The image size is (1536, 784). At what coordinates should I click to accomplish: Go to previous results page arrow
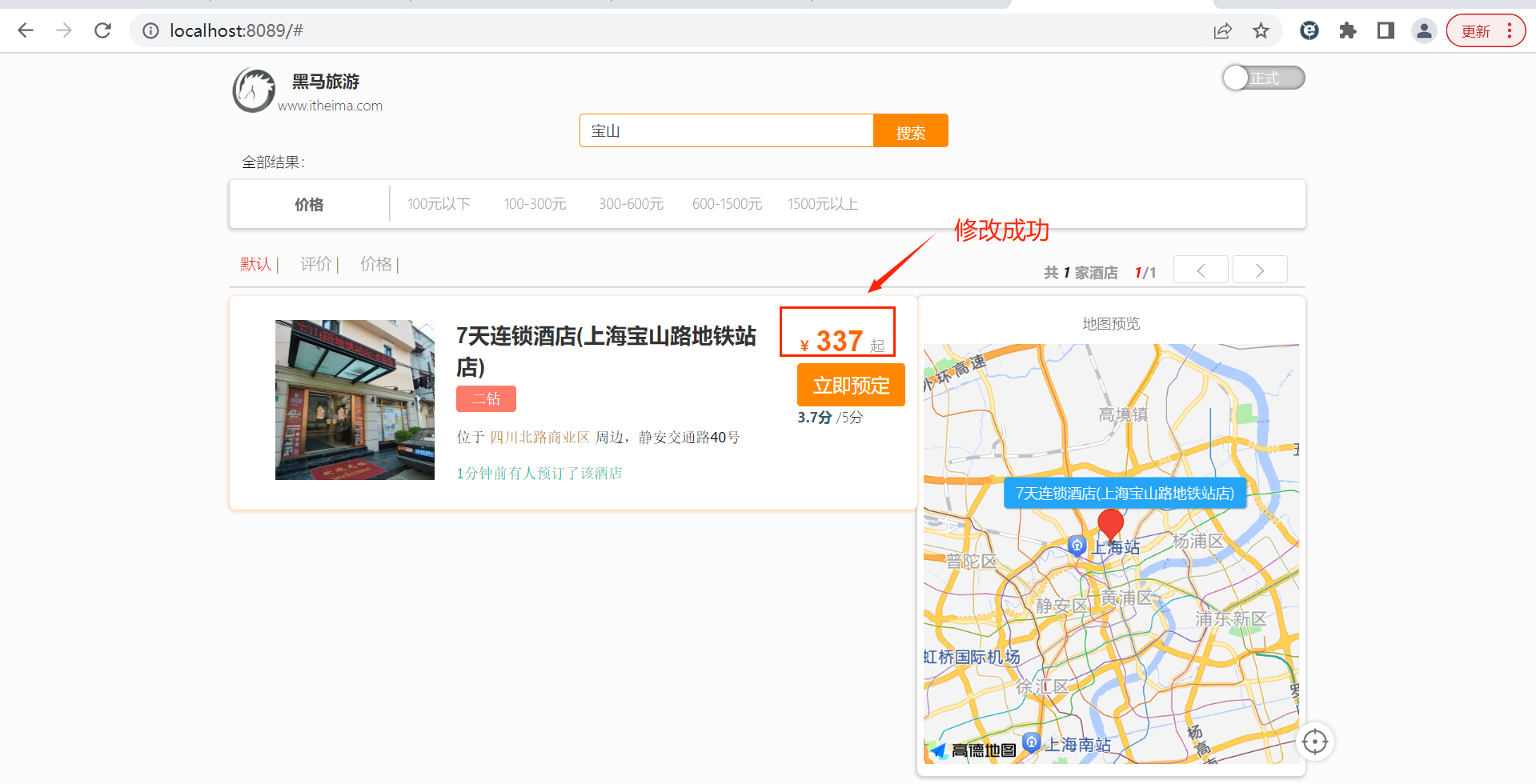(1201, 270)
